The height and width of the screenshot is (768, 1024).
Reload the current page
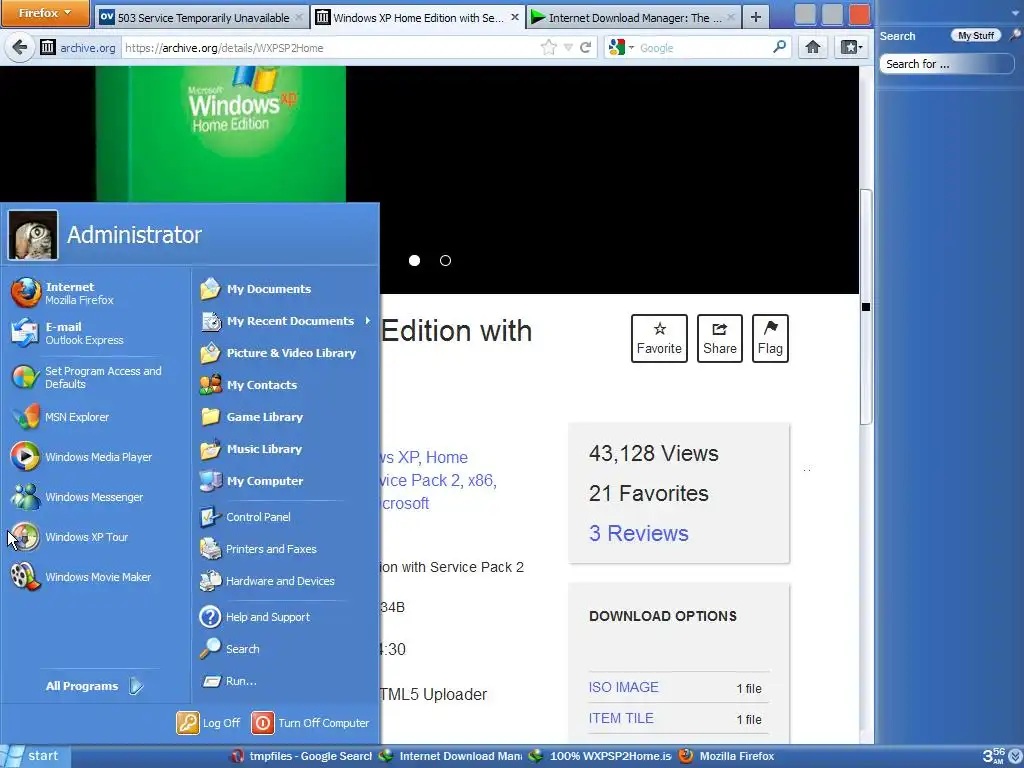tap(585, 47)
